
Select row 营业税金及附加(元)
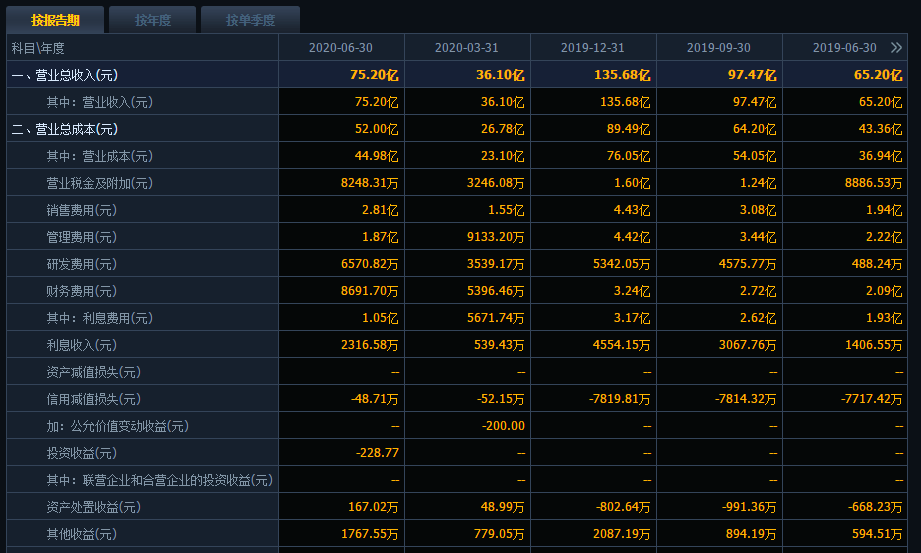click(457, 183)
